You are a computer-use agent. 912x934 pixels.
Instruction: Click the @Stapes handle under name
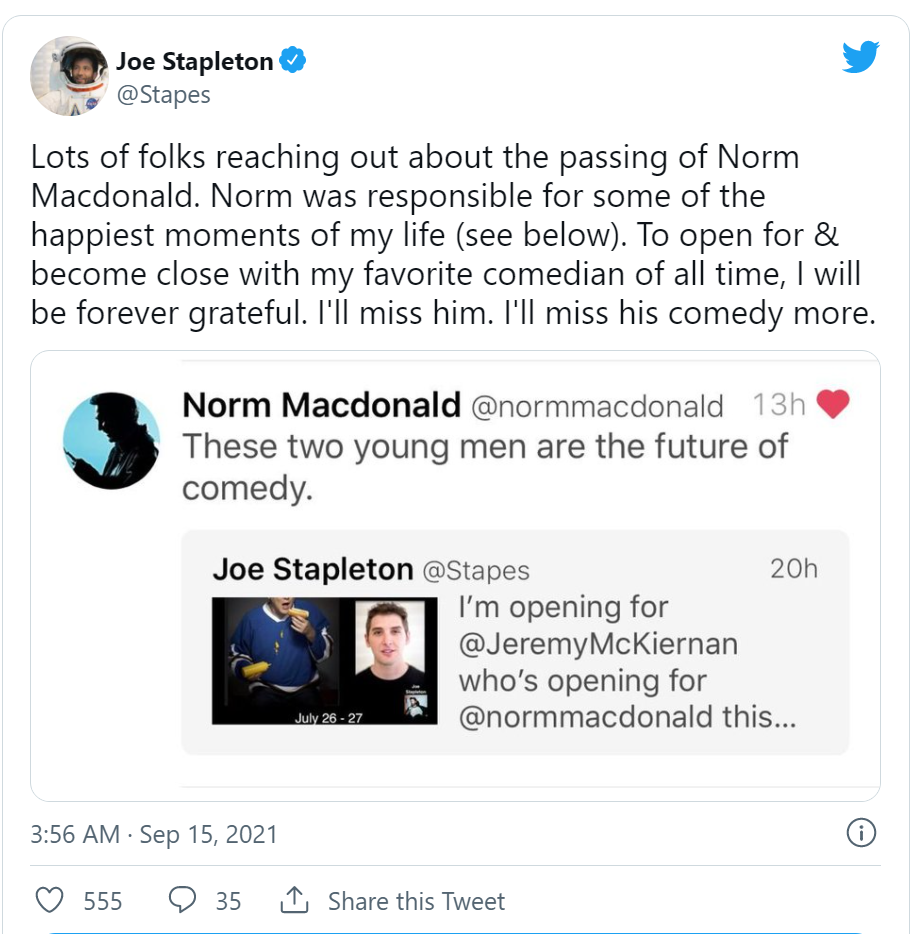pyautogui.click(x=163, y=95)
